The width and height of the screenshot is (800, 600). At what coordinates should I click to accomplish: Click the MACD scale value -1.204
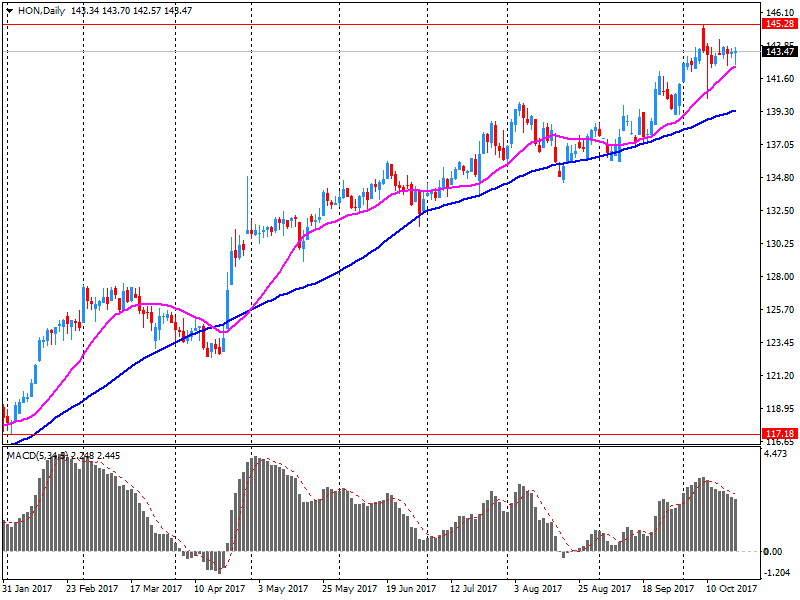tap(776, 573)
